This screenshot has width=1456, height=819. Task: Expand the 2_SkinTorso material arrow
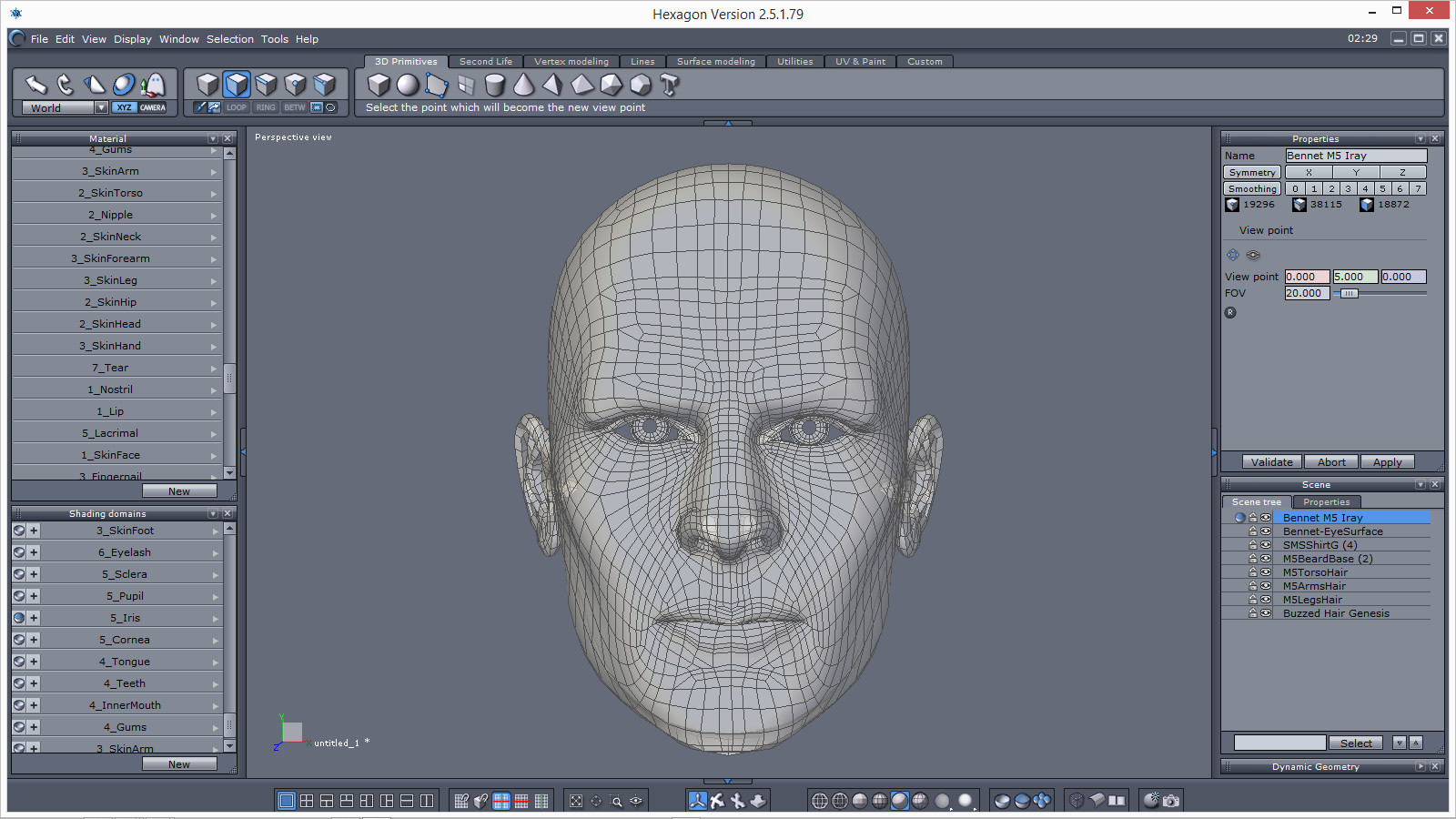[x=214, y=193]
